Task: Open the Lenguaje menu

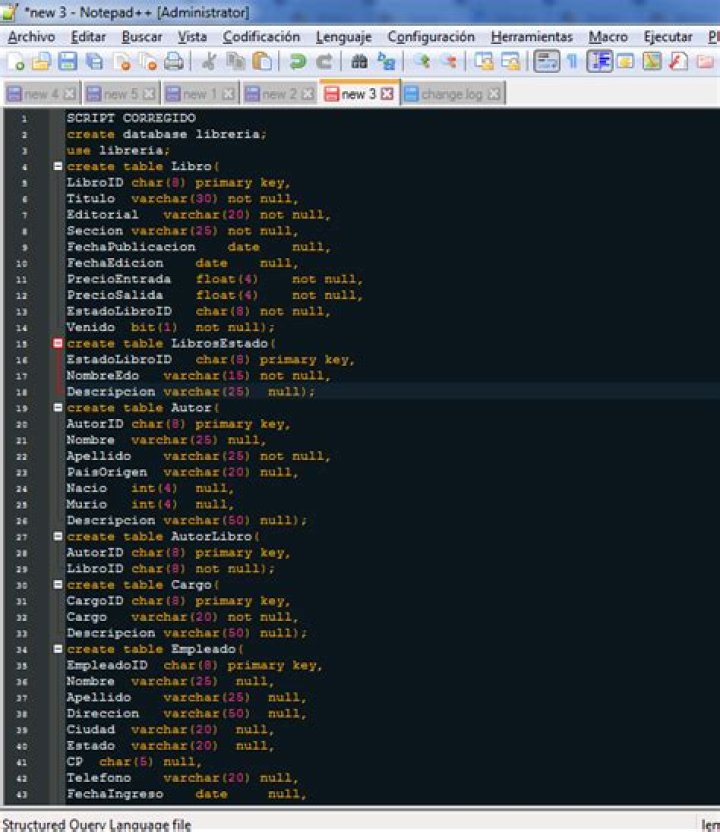Action: pyautogui.click(x=343, y=37)
